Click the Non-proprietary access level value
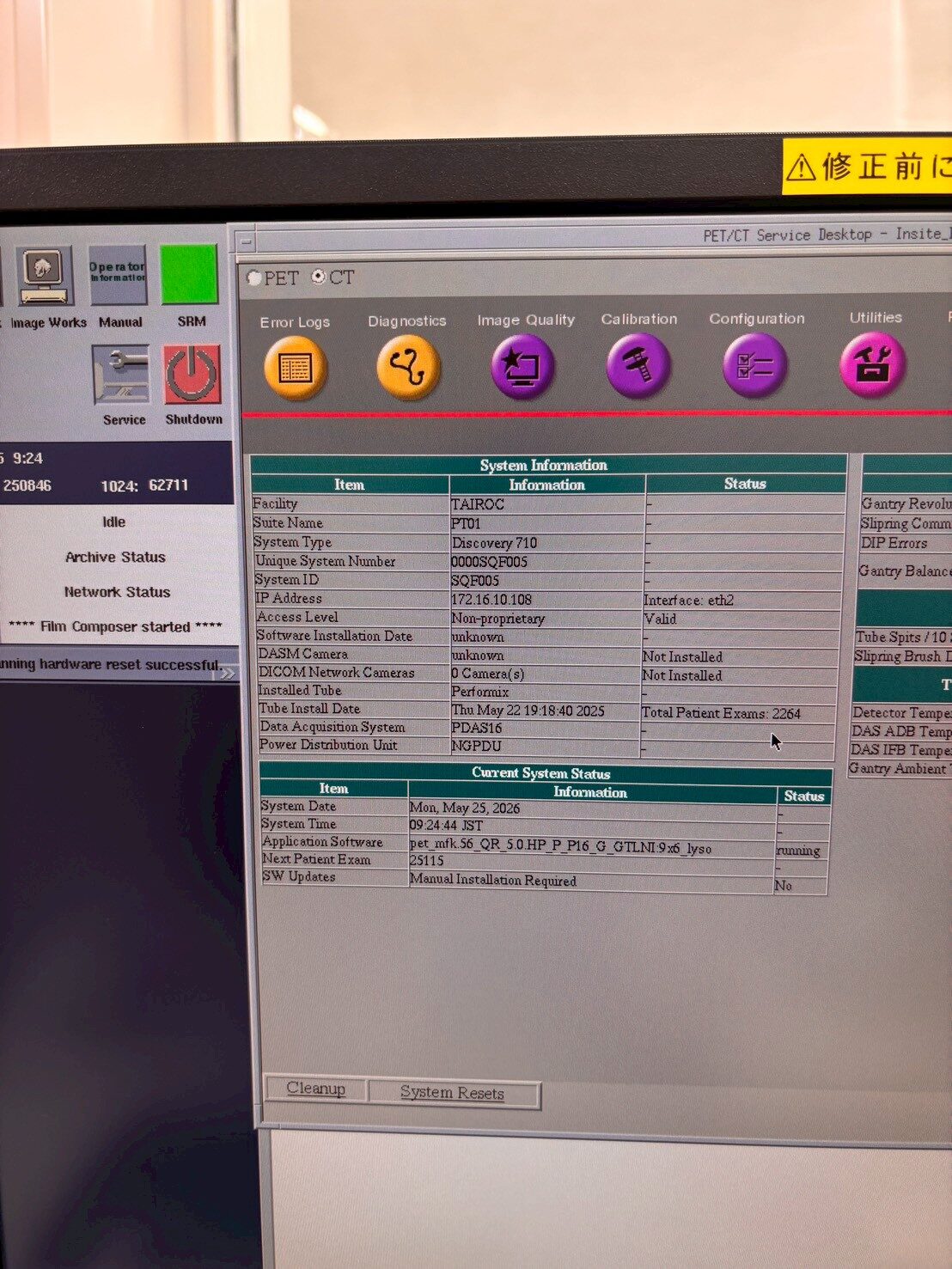Viewport: 952px width, 1269px height. [x=497, y=619]
